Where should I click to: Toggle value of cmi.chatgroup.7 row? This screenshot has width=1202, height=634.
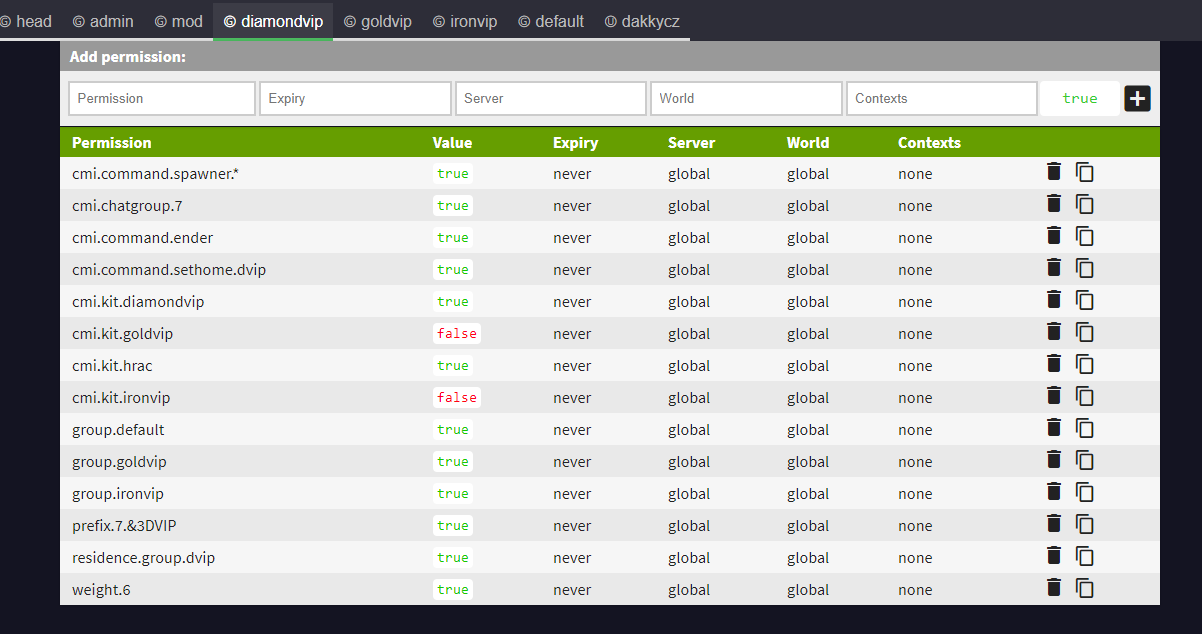coord(453,205)
